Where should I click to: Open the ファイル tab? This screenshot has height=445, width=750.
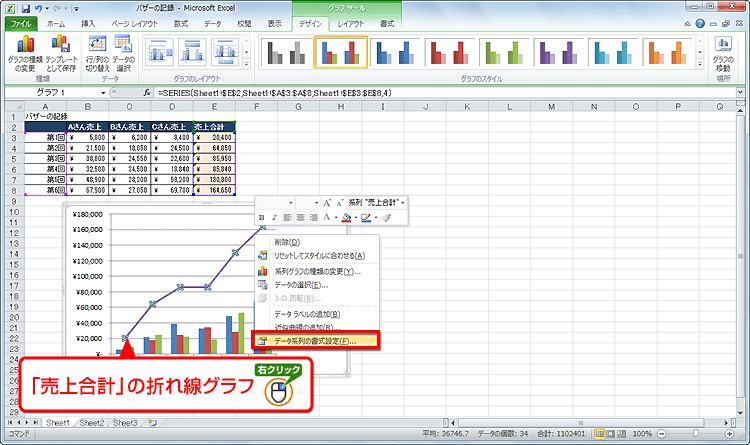coord(21,23)
